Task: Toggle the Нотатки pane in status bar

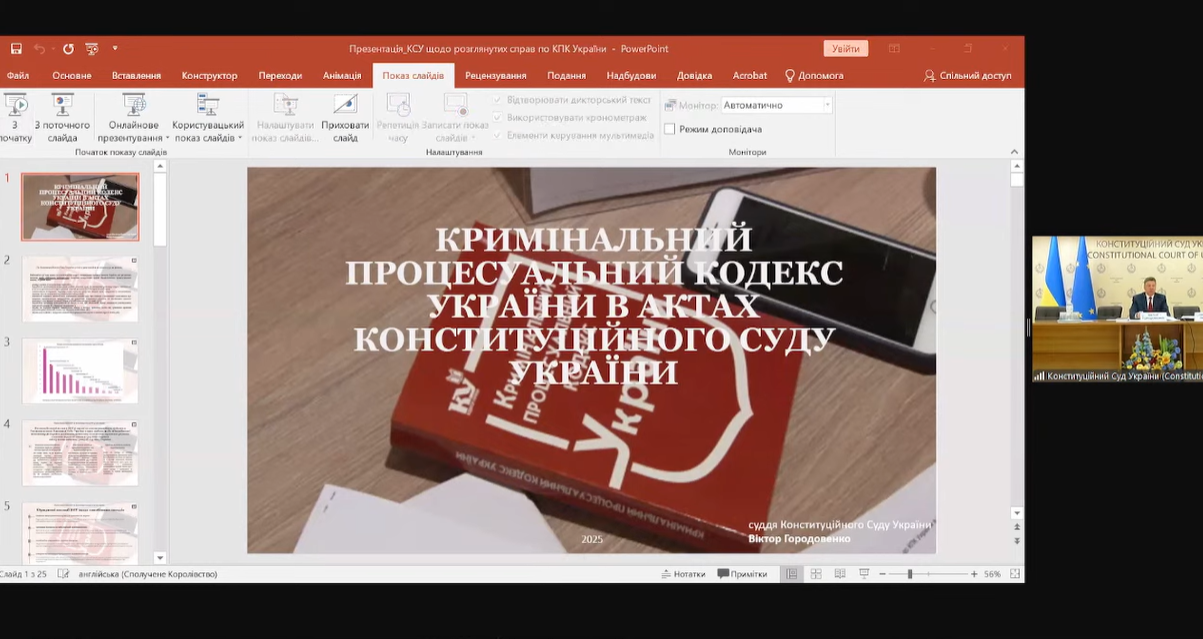Action: point(683,574)
